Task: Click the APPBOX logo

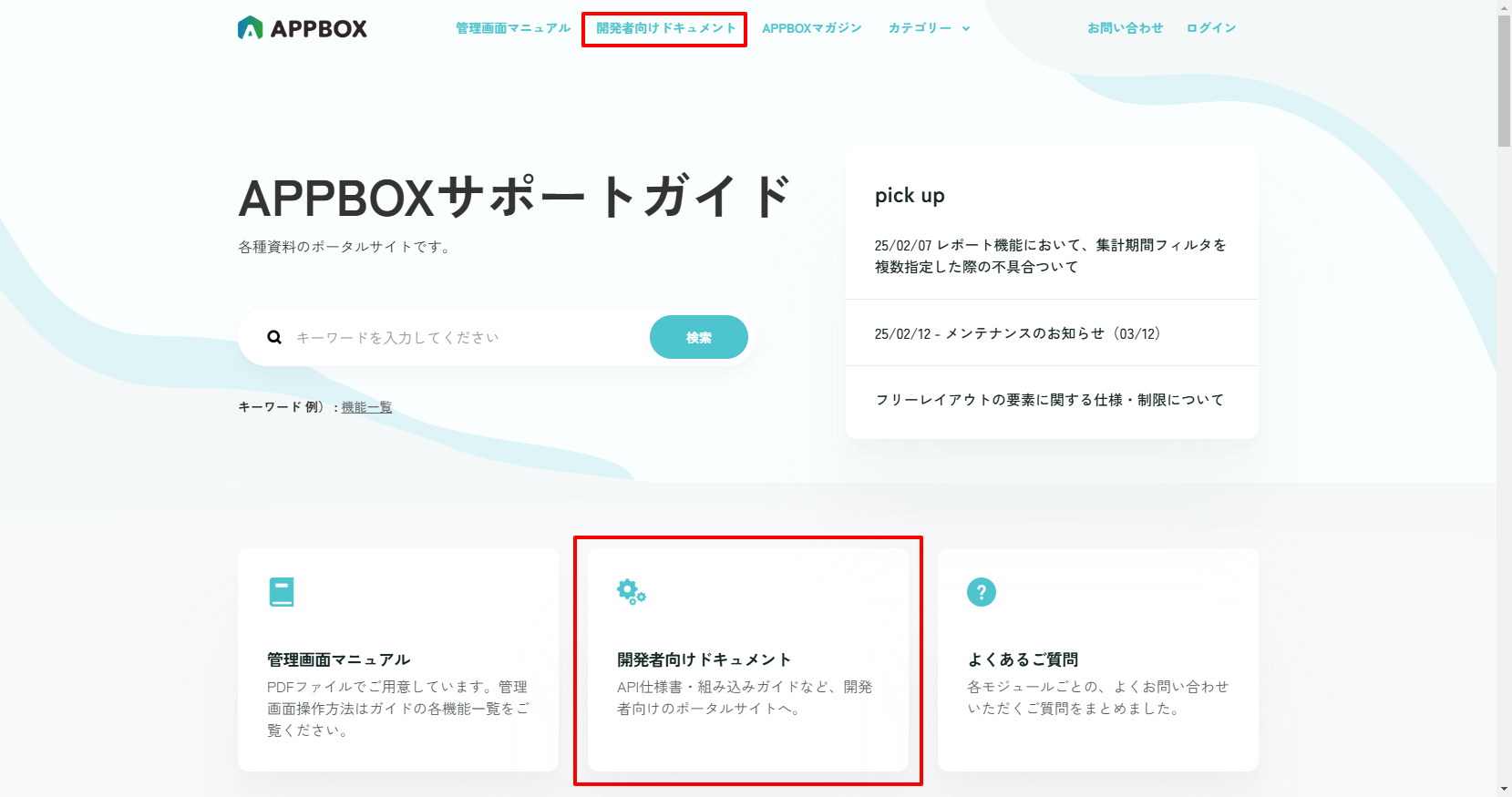Action: (303, 28)
